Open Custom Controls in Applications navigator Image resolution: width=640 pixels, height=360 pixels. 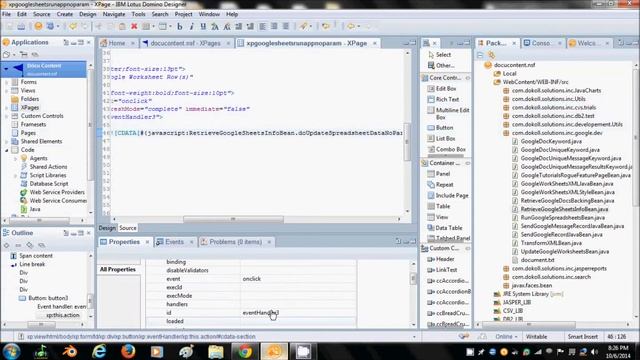[42, 116]
